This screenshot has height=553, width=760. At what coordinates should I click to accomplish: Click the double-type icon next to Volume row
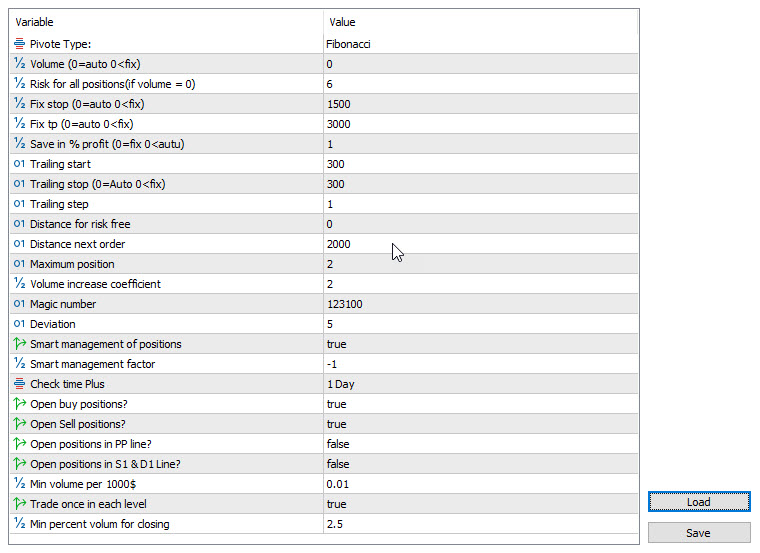[20, 64]
